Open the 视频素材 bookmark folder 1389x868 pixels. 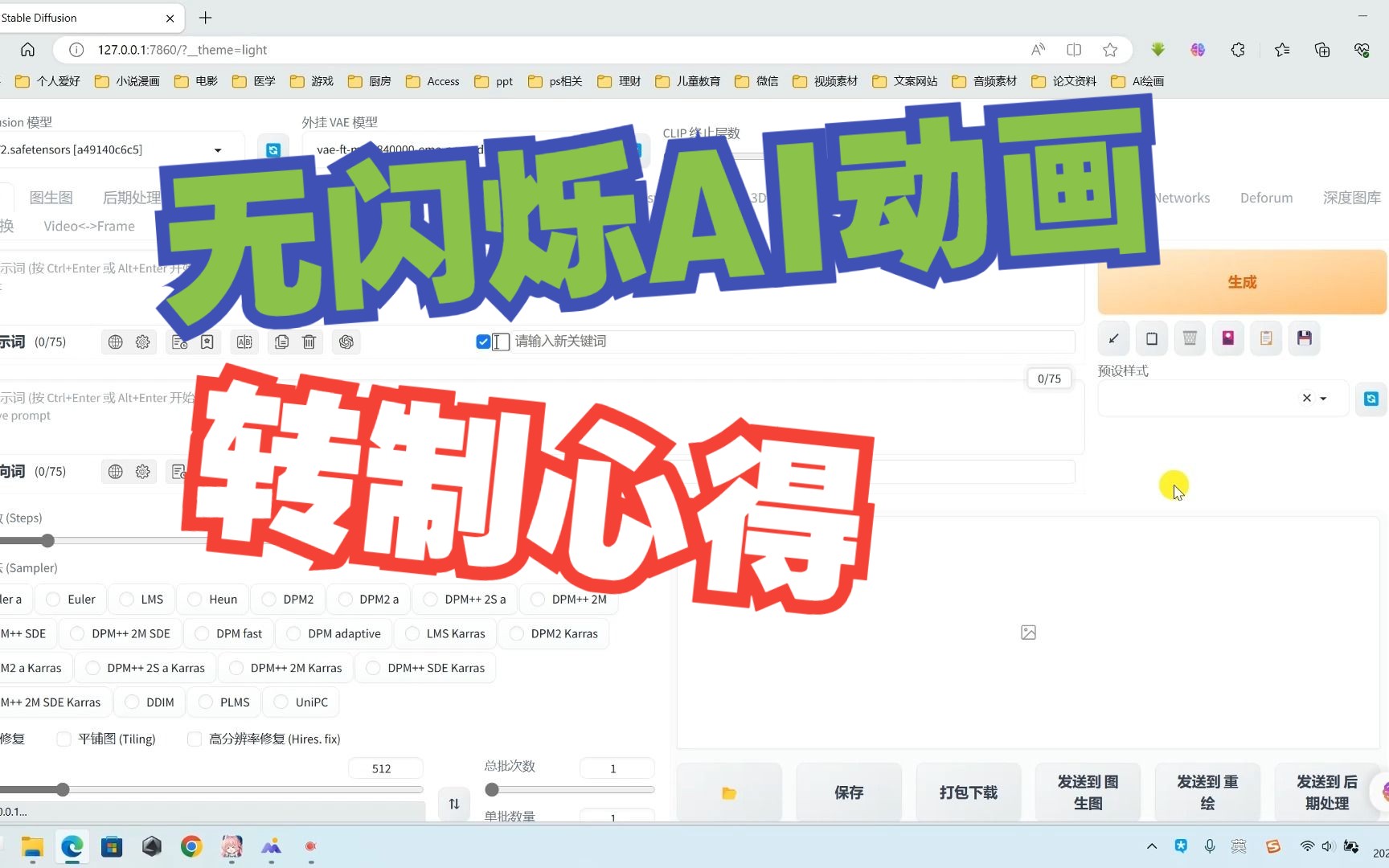pos(825,81)
